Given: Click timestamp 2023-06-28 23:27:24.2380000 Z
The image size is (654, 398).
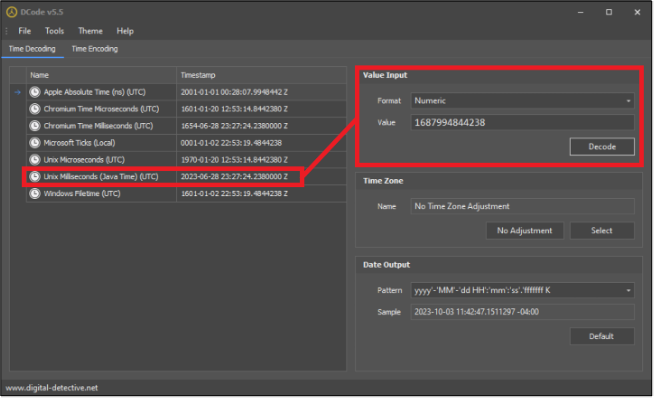Looking at the screenshot, I should 234,176.
